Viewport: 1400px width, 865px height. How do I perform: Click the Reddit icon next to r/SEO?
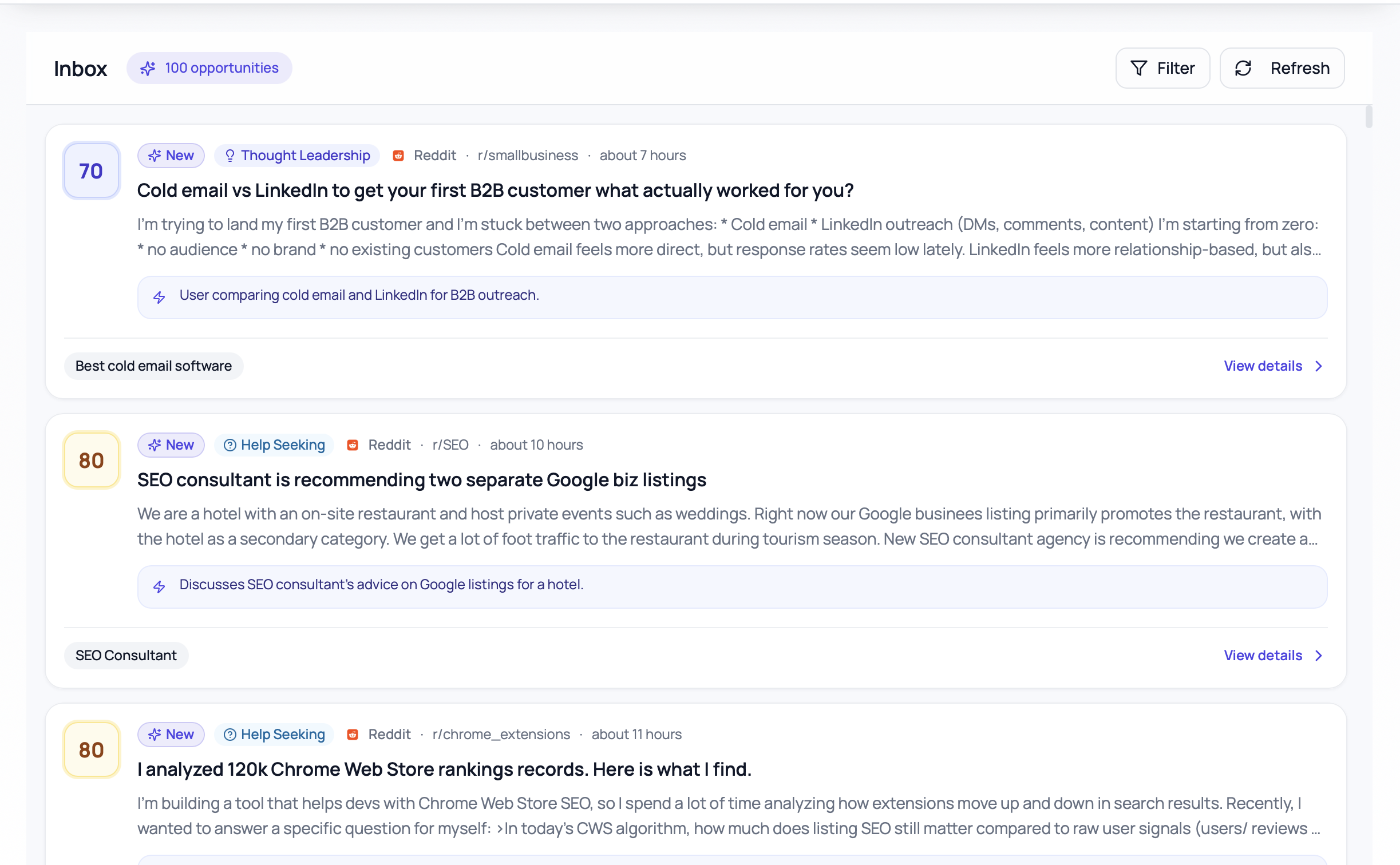coord(353,445)
